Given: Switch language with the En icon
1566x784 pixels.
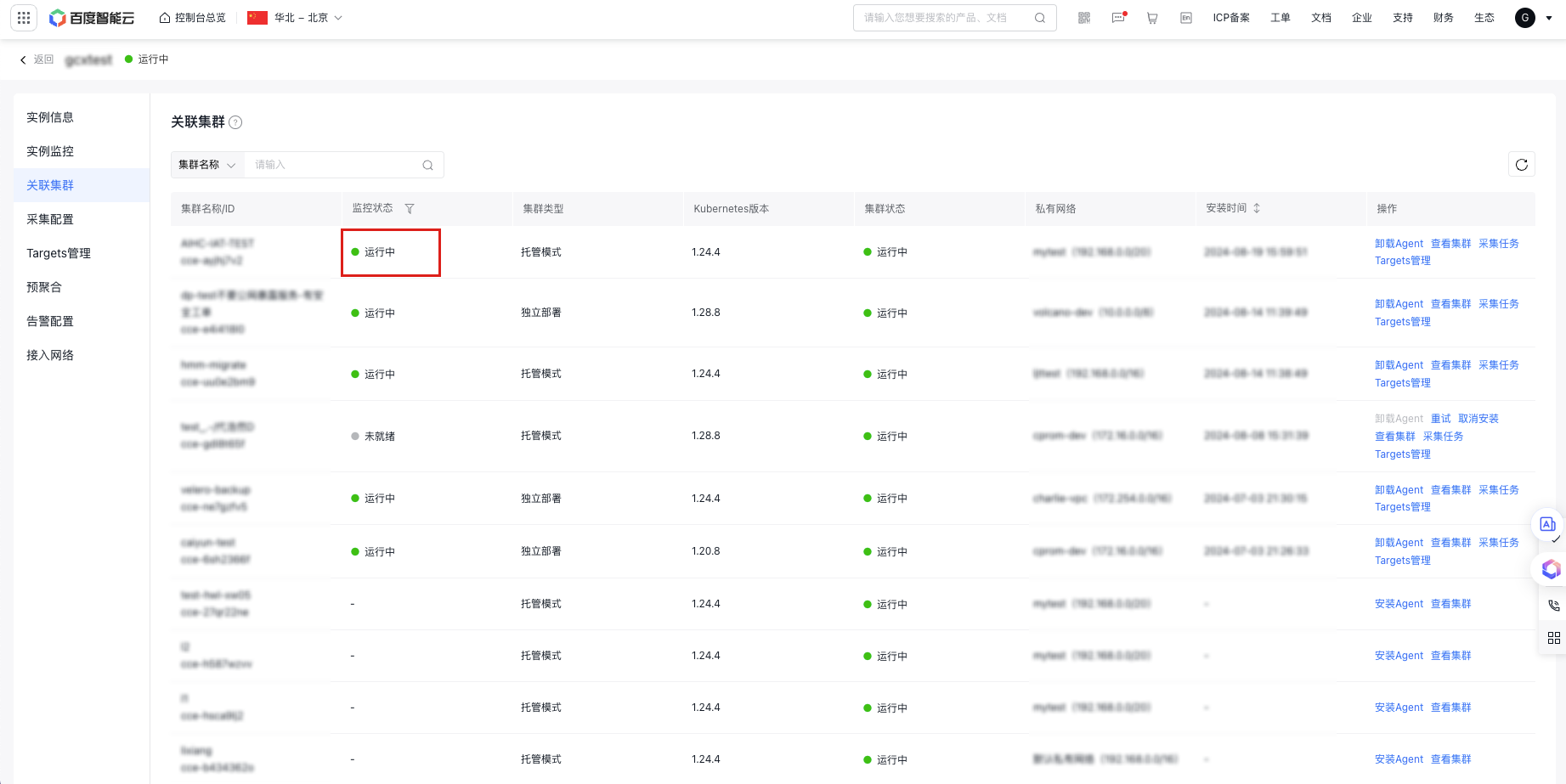Looking at the screenshot, I should pos(1186,18).
